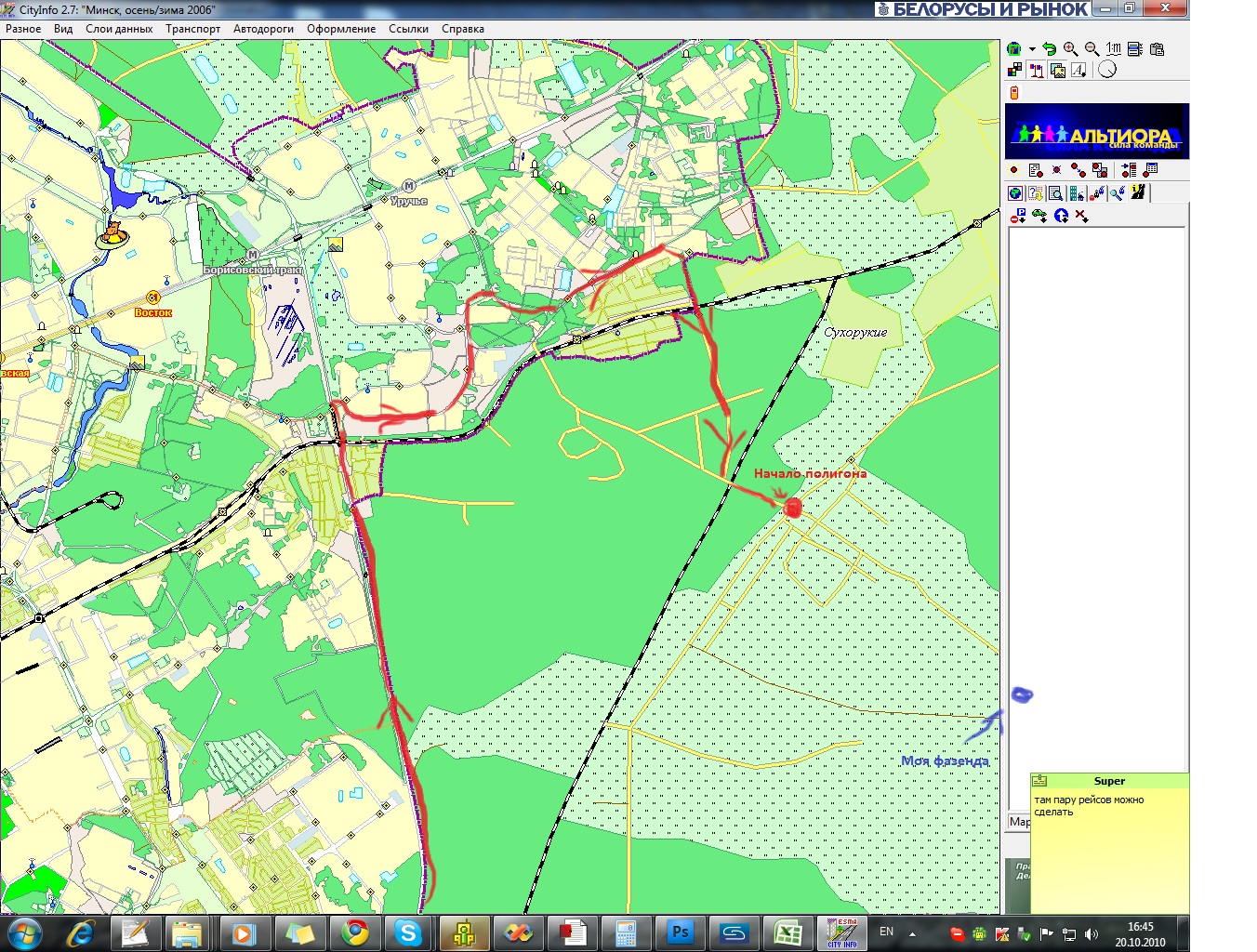Select the road info tab
Screen dimensions: 1257x952
coord(1137,193)
